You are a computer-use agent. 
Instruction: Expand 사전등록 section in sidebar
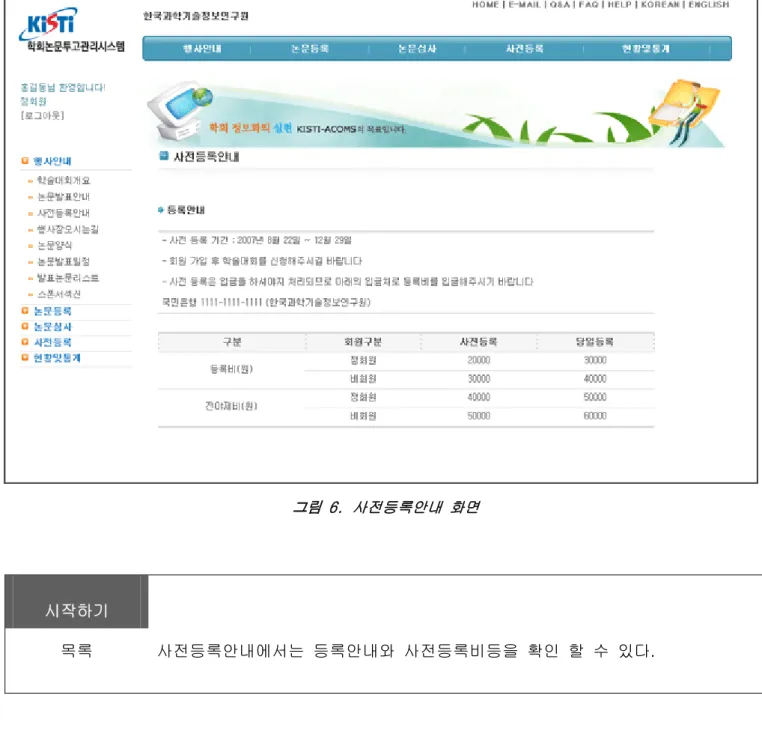[x=52, y=342]
